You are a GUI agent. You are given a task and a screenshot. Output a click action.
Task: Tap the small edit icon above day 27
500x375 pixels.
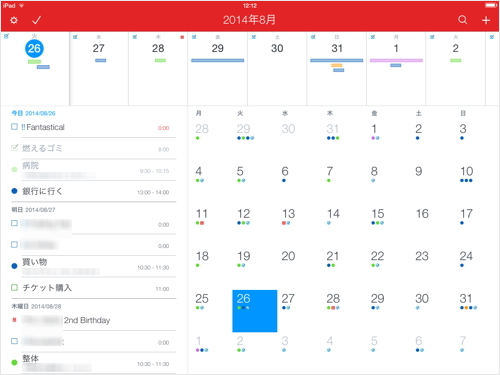pos(75,37)
